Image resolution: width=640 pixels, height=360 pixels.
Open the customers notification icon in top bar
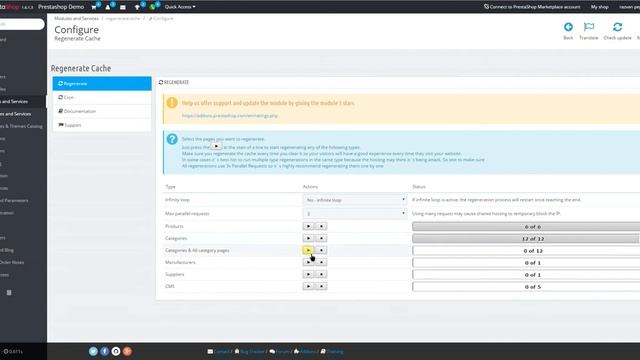(108, 7)
